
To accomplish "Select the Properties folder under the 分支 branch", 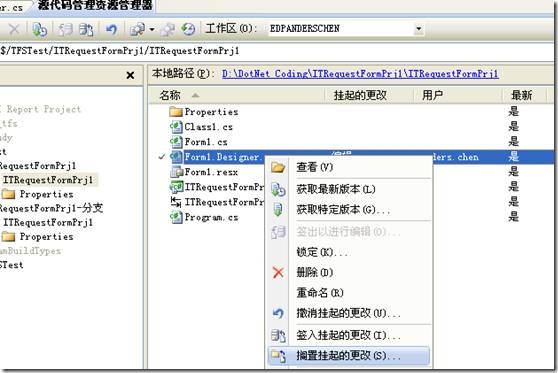I will click(47, 236).
